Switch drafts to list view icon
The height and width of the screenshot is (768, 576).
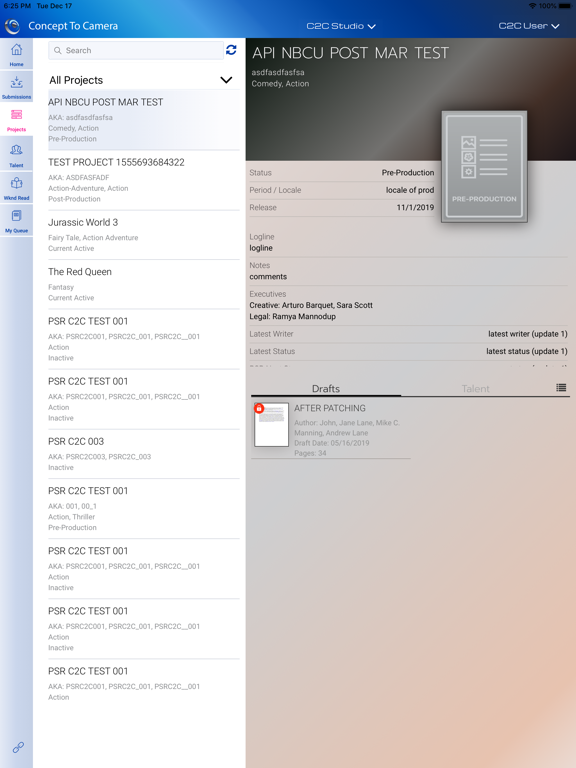coord(561,387)
